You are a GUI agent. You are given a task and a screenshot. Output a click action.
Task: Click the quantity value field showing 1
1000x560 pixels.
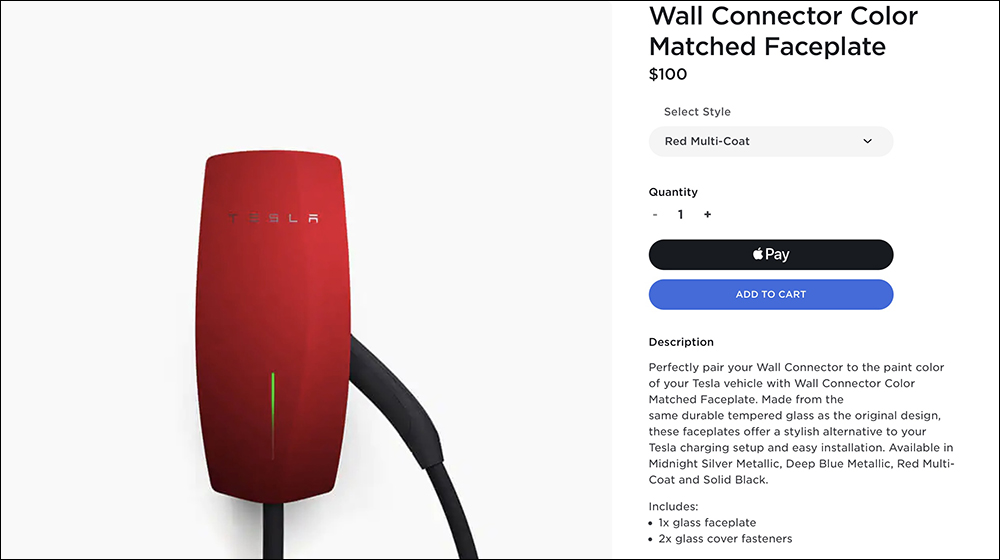pos(680,215)
